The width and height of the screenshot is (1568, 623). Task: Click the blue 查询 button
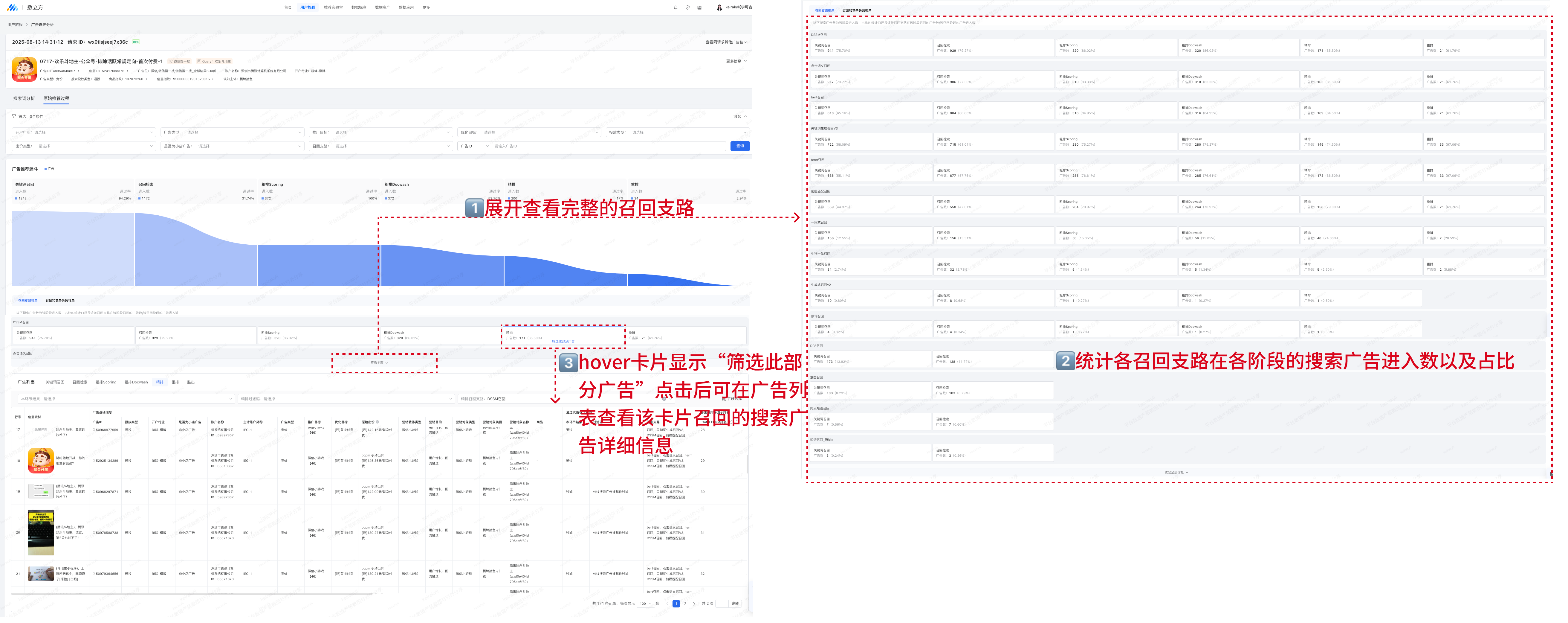coord(739,146)
